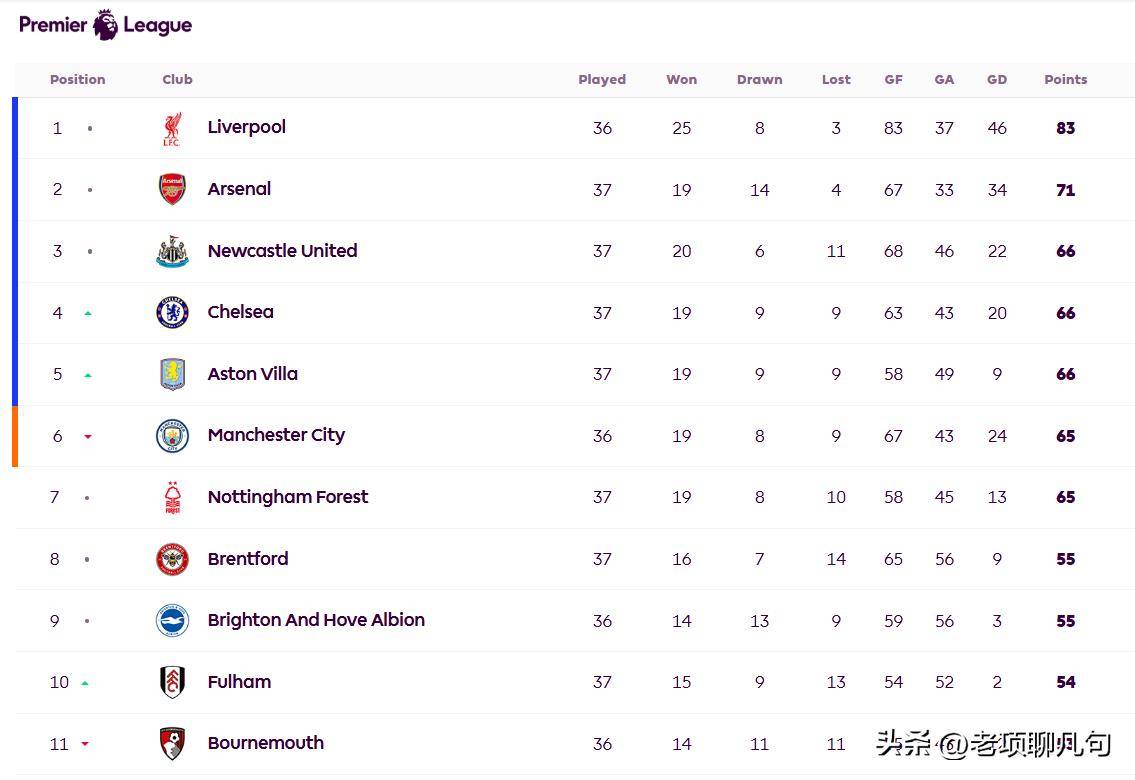Screen dimensions: 1135x780
Task: Sort the table by Points column
Action: (1066, 80)
